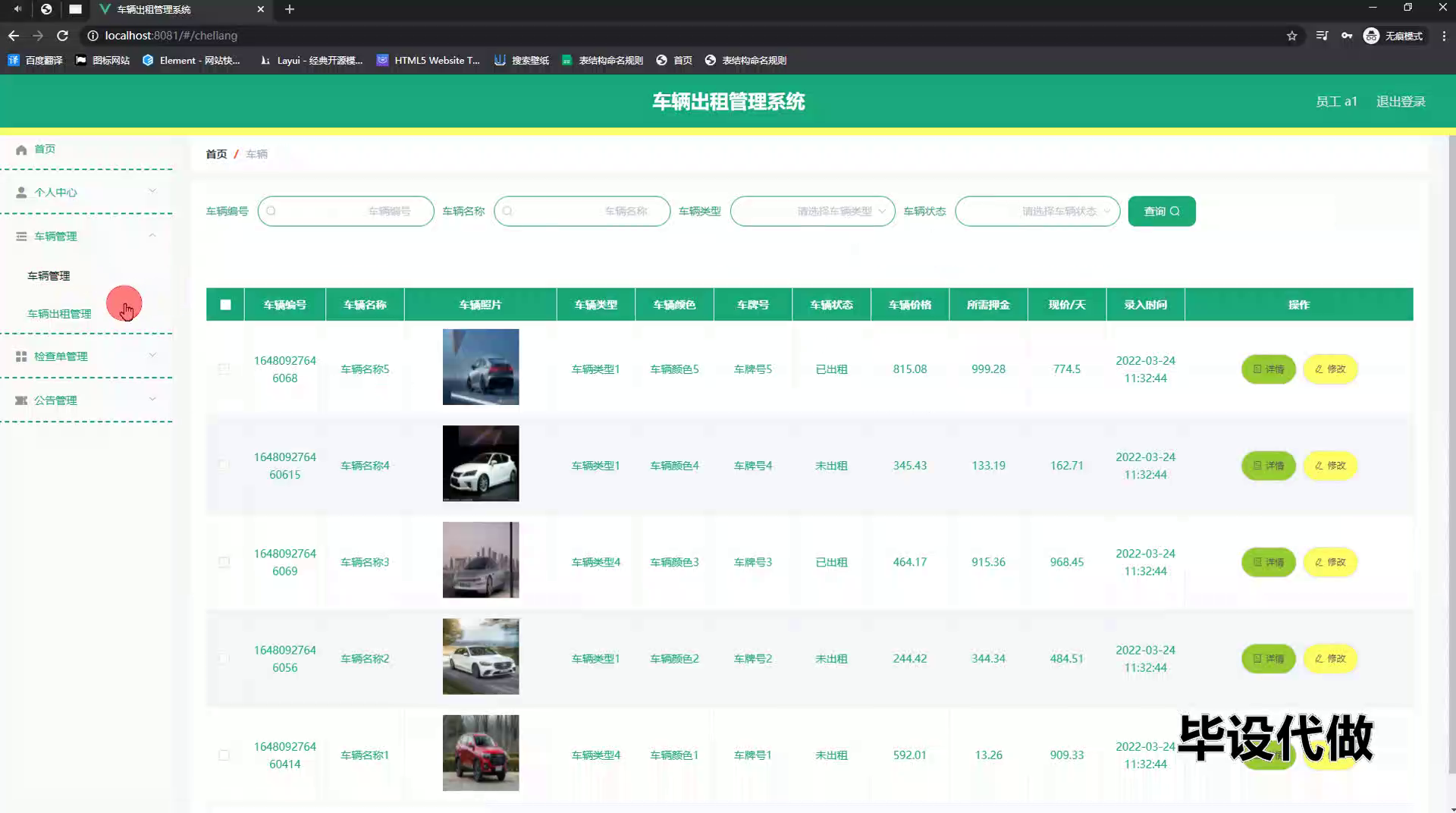
Task: Bookmark this page with star icon
Action: (1292, 36)
